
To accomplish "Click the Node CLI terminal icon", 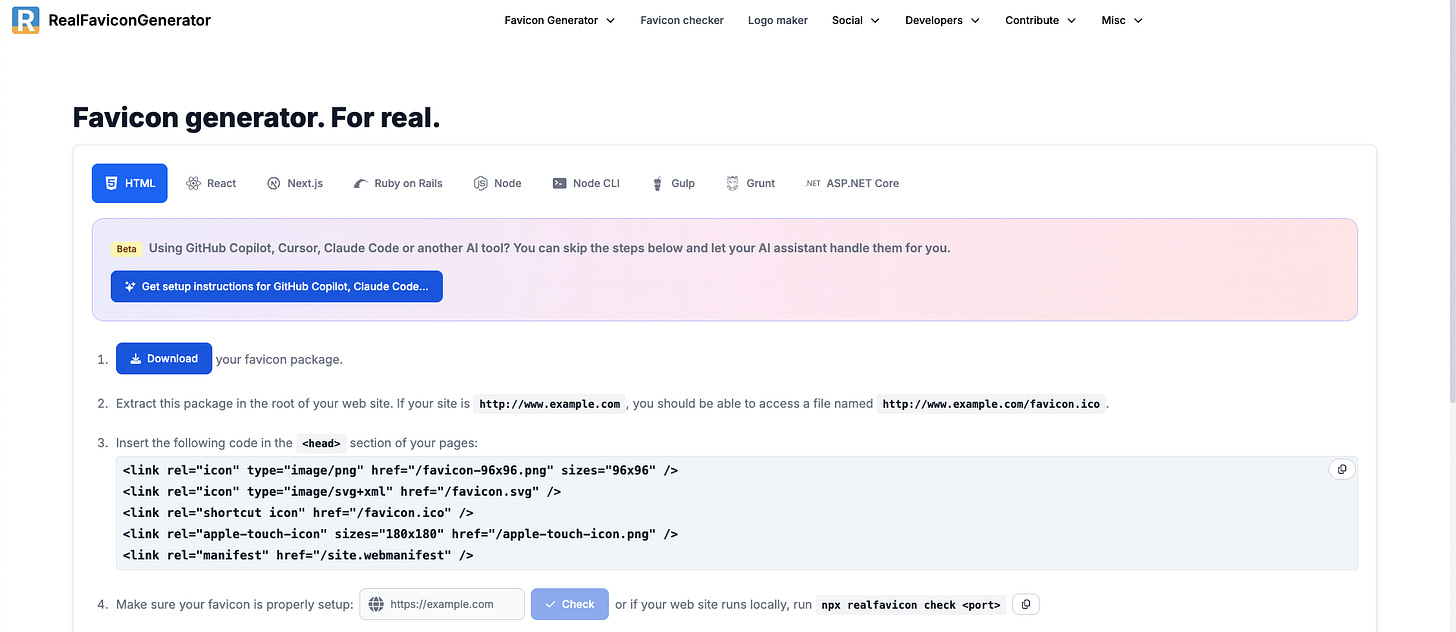I will coord(560,183).
